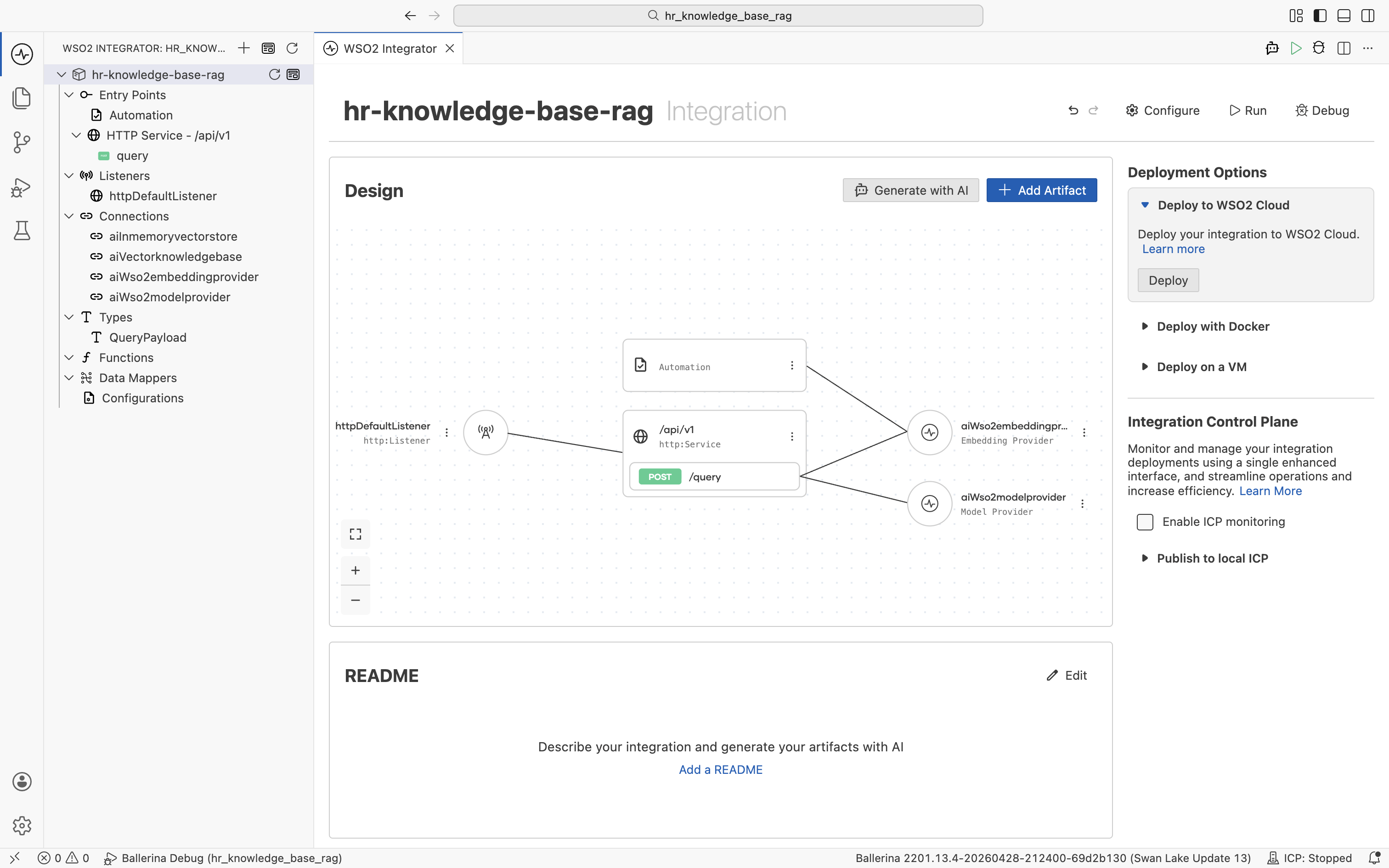This screenshot has height=868, width=1389.
Task: Collapse the hr-knowledge-base-rag tree root
Action: [62, 74]
